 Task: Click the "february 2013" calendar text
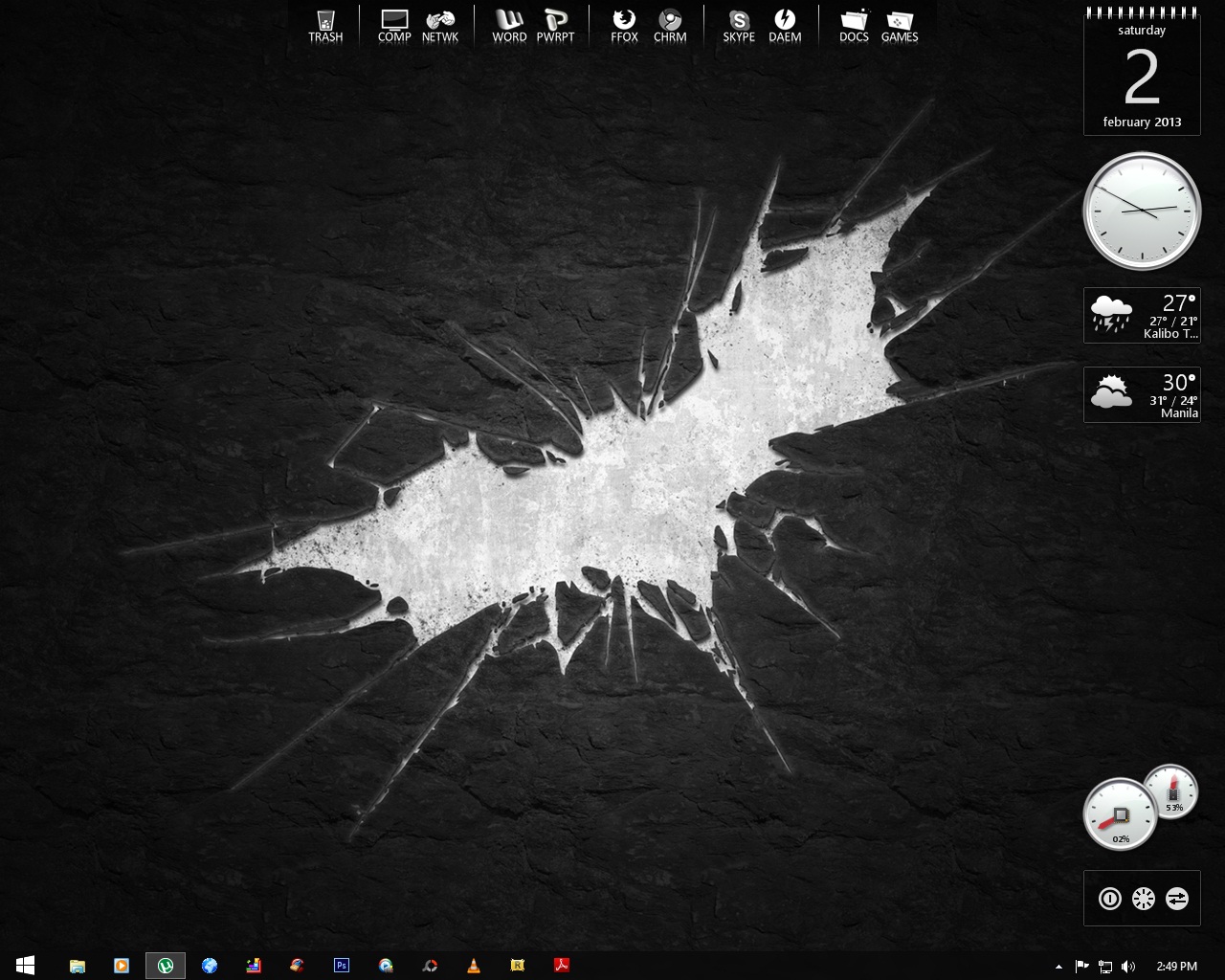coord(1142,122)
